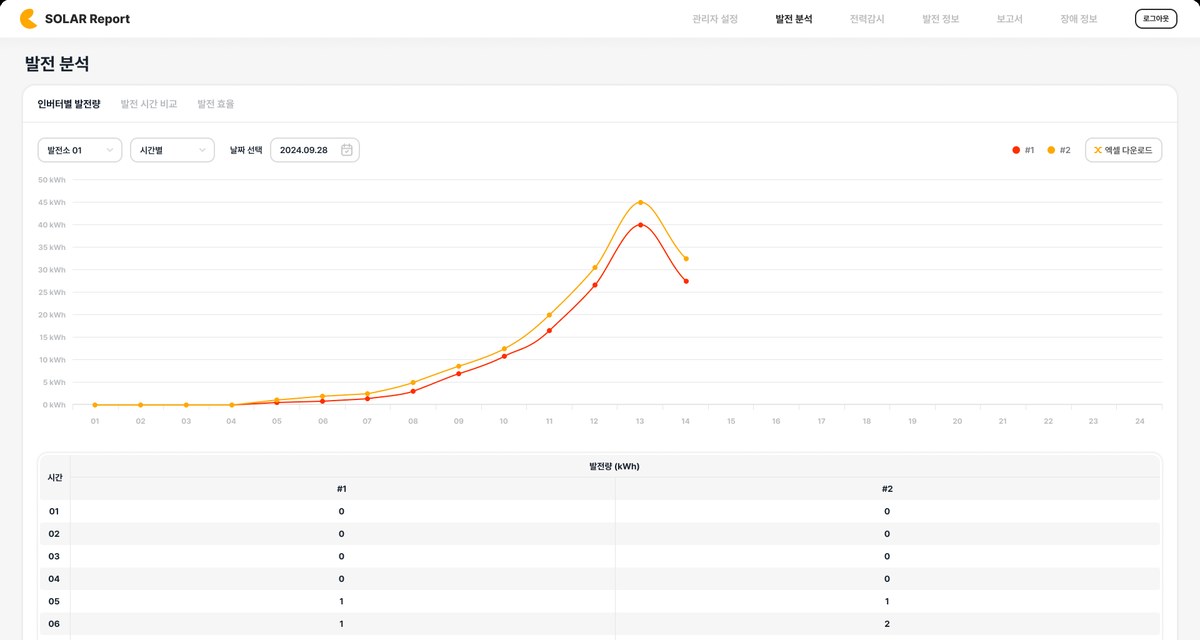
Task: Select the 05 row time cell
Action: [55, 601]
